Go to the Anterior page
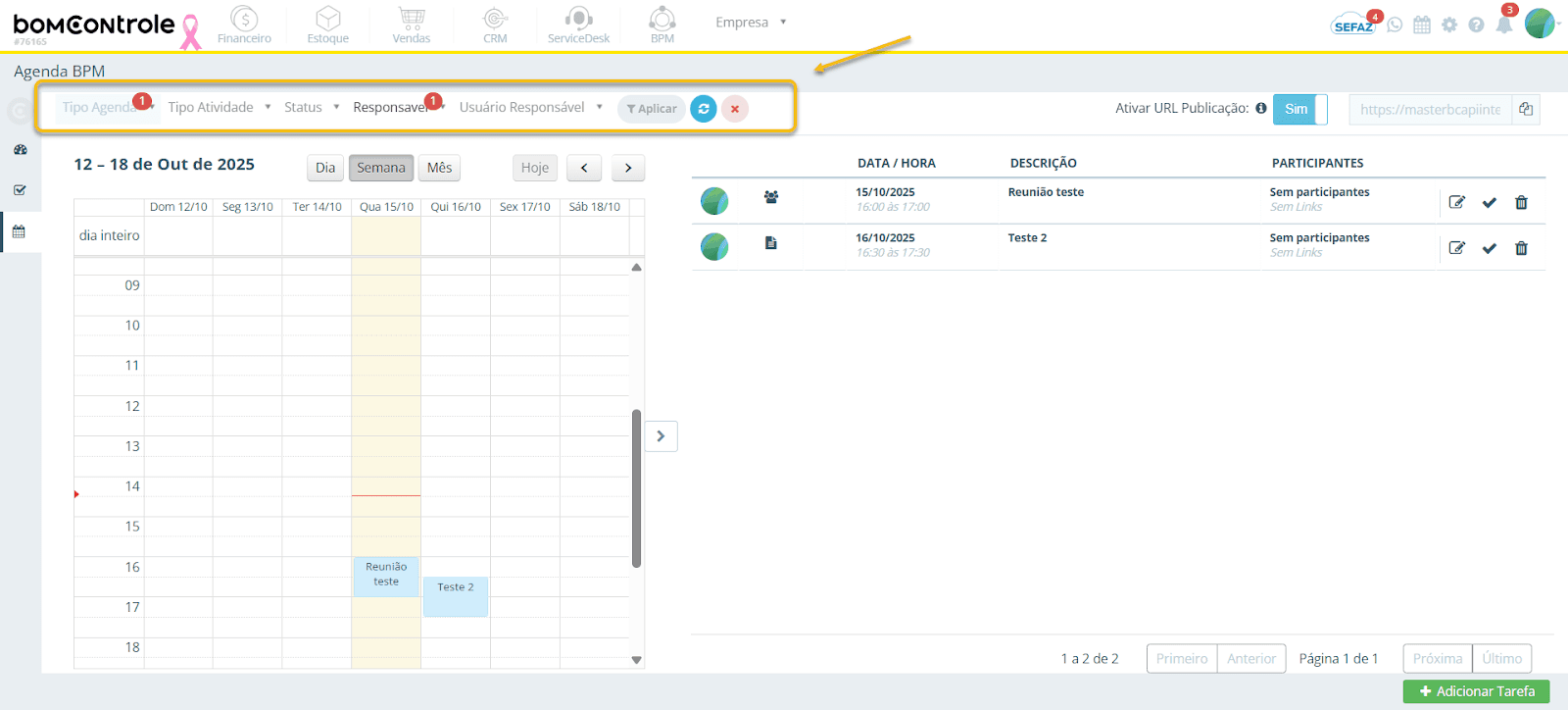The image size is (1568, 710). 1251,659
